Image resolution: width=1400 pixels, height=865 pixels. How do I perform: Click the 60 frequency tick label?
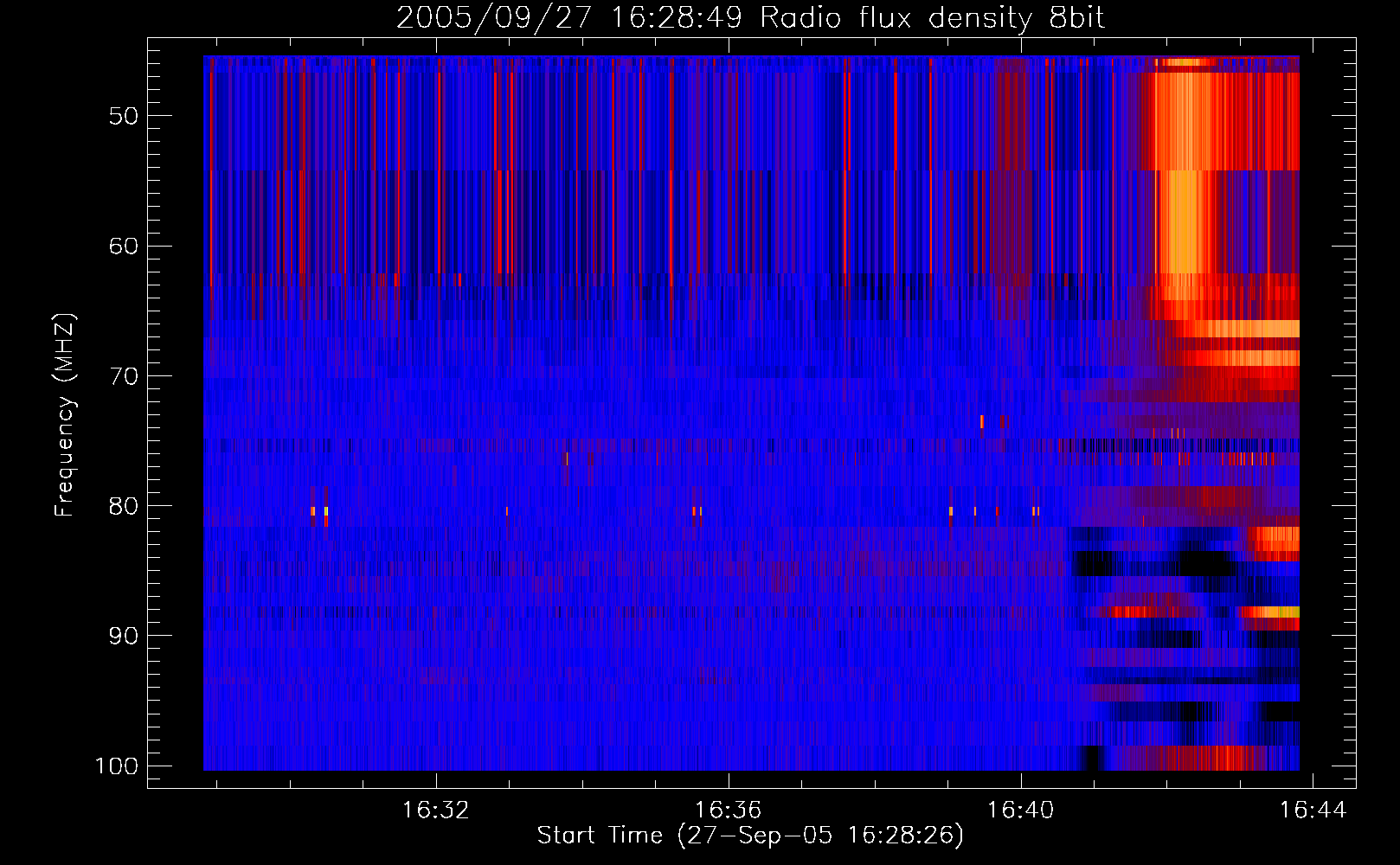point(124,246)
